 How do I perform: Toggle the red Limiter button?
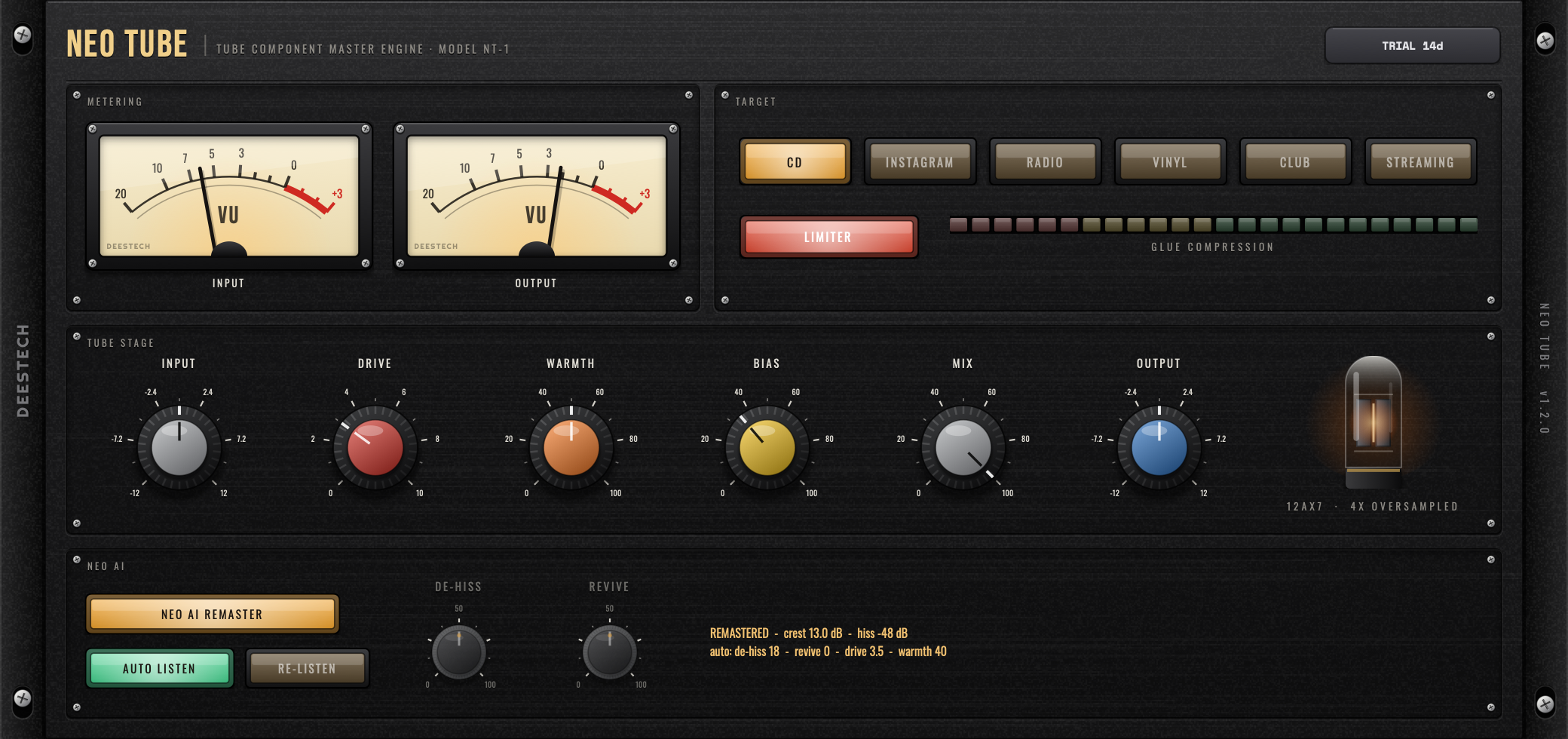(x=828, y=237)
